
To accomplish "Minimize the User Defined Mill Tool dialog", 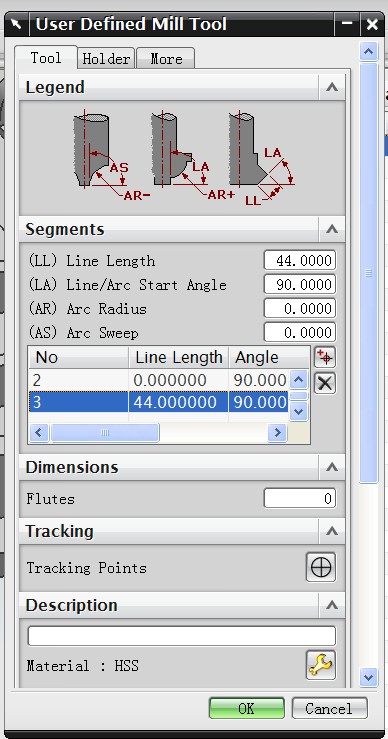I will 347,24.
